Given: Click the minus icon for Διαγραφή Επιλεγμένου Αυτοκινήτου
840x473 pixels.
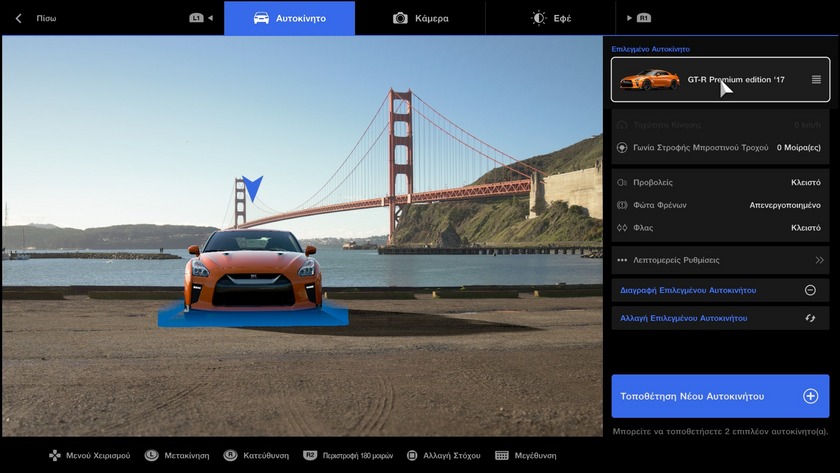Looking at the screenshot, I should (810, 290).
